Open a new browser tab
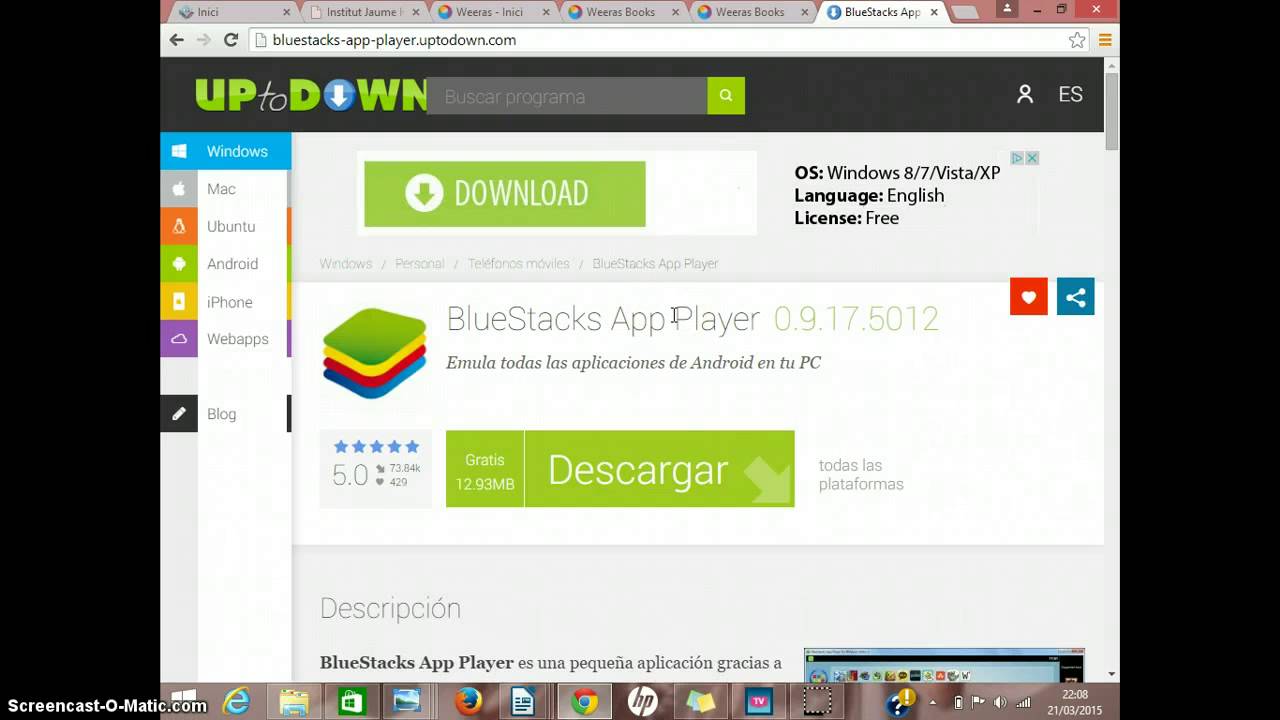Image resolution: width=1280 pixels, height=720 pixels. 965,13
